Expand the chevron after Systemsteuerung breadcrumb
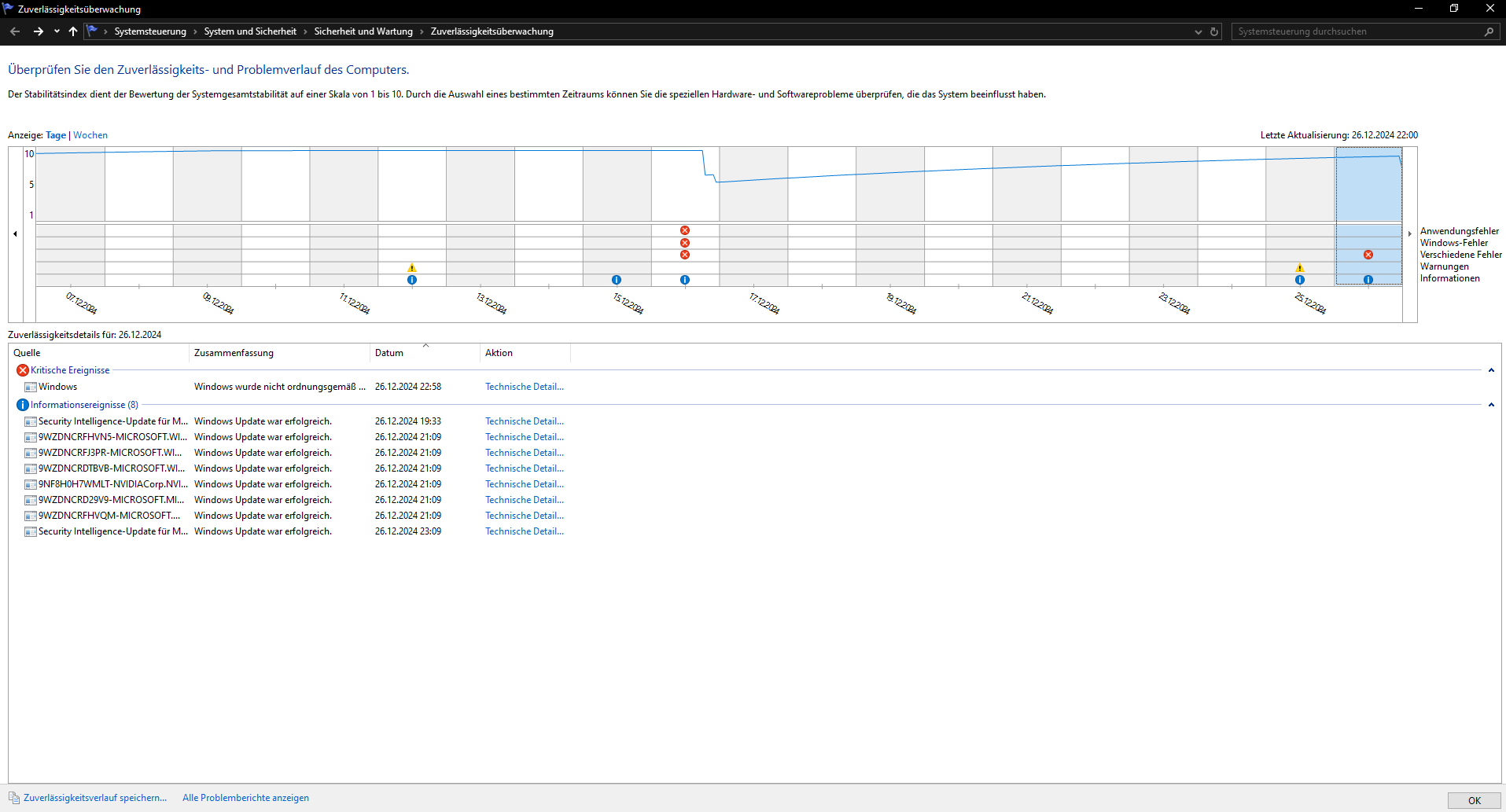Viewport: 1506px width, 812px height. point(195,31)
